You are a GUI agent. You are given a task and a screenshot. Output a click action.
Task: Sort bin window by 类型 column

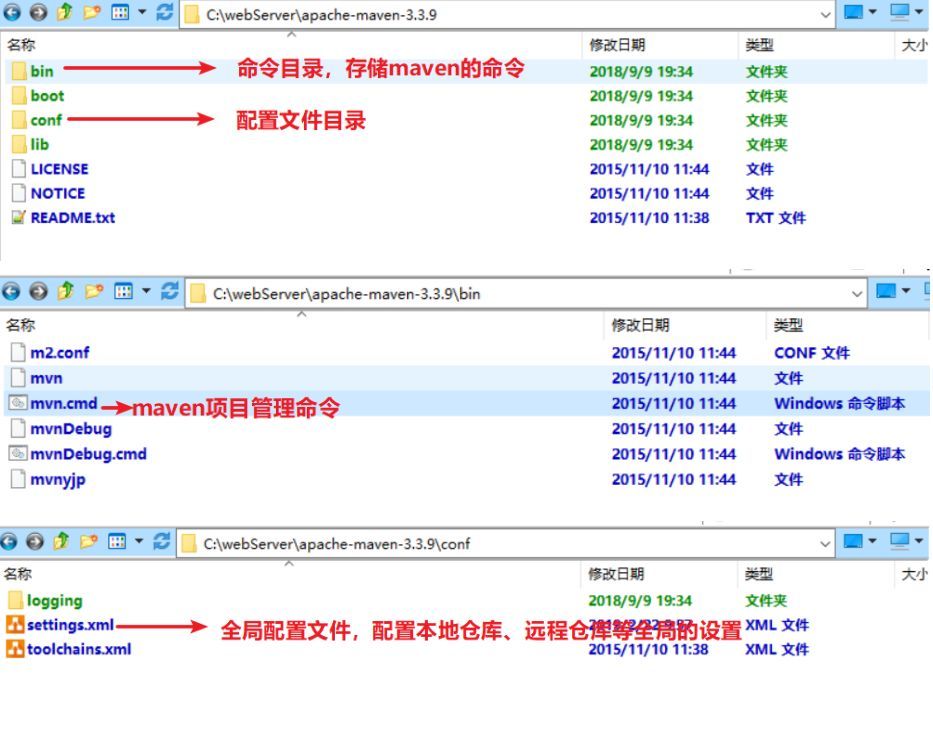point(788,325)
